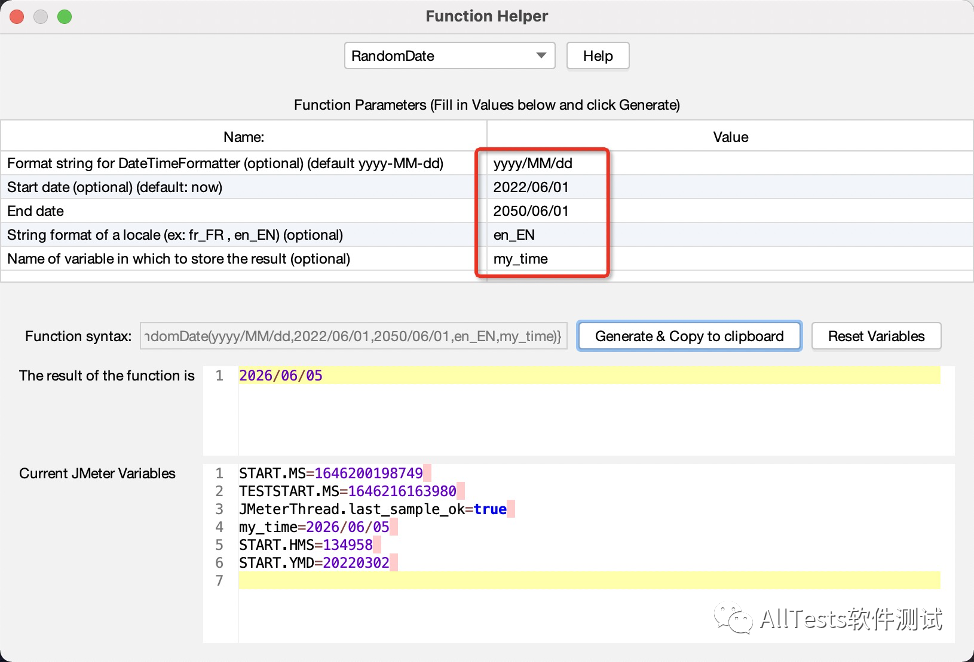This screenshot has width=974, height=662.
Task: Click the TESTSTART.MS=1646216163980 line
Action: tap(351, 491)
